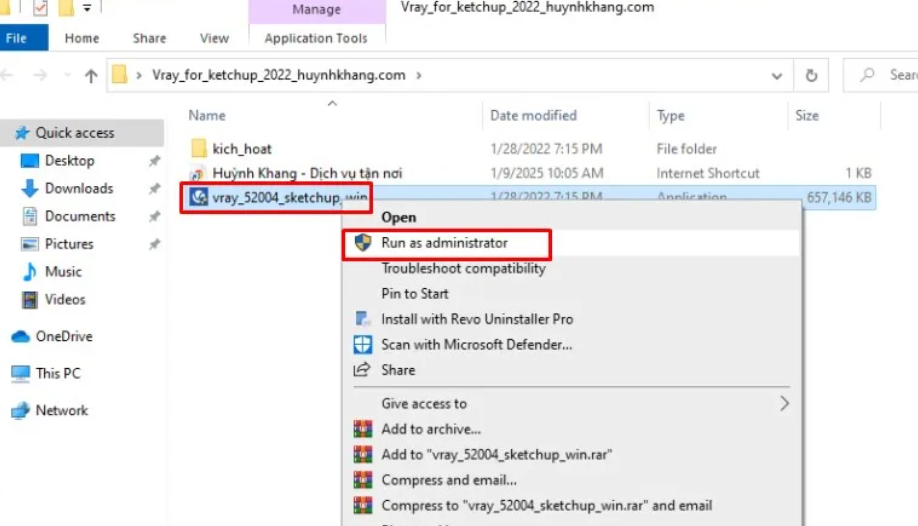Viewport: 918px width, 526px height.
Task: Choose Pin to Start in context menu
Action: [x=415, y=294]
